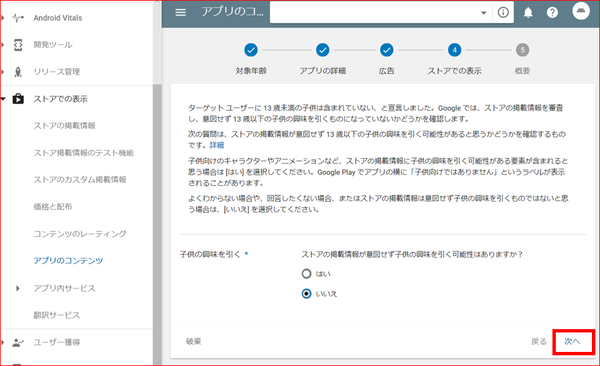Screen dimensions: 600x366
Task: Select the はい radio button
Action: (x=306, y=274)
